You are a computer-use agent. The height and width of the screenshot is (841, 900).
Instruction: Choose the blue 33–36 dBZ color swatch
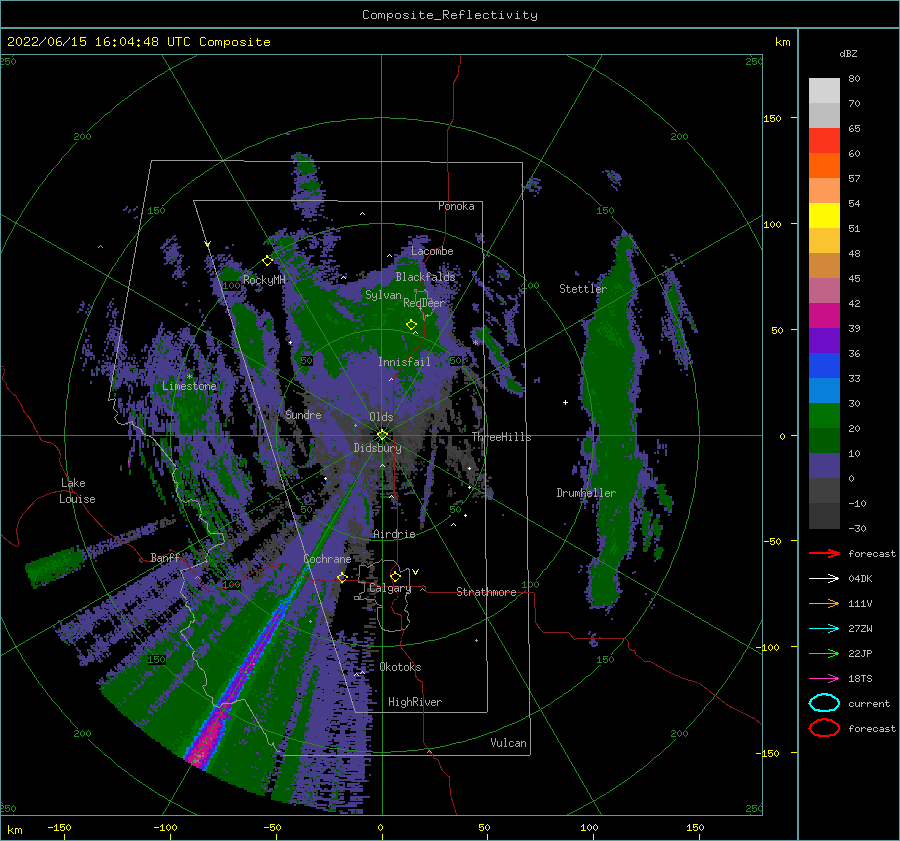point(824,365)
